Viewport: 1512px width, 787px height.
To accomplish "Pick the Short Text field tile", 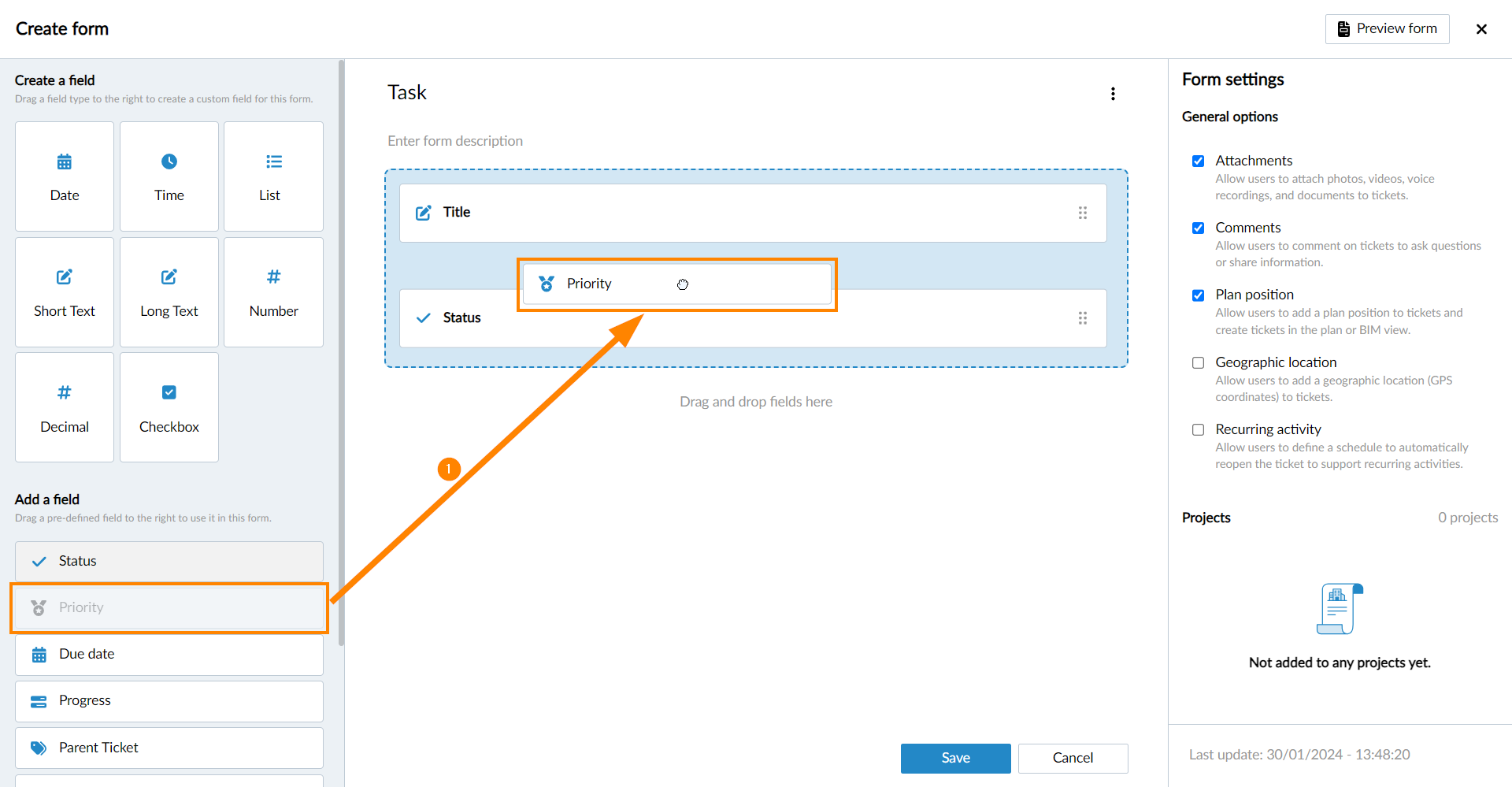I will click(x=65, y=292).
